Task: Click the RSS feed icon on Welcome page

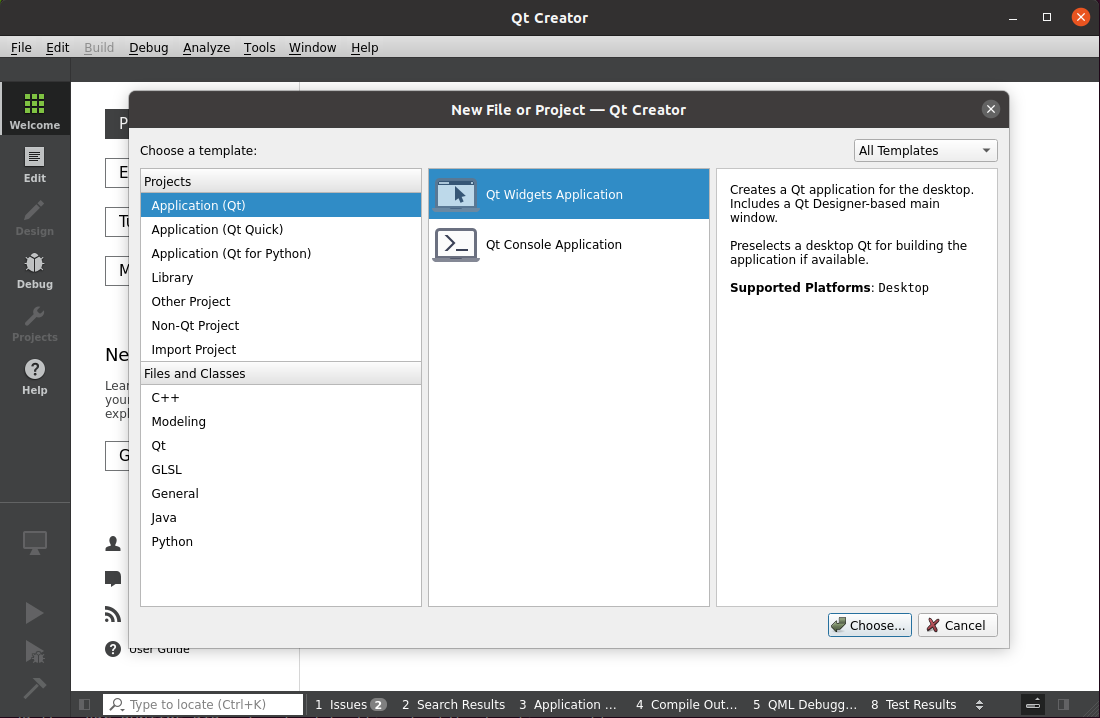Action: coord(113,614)
